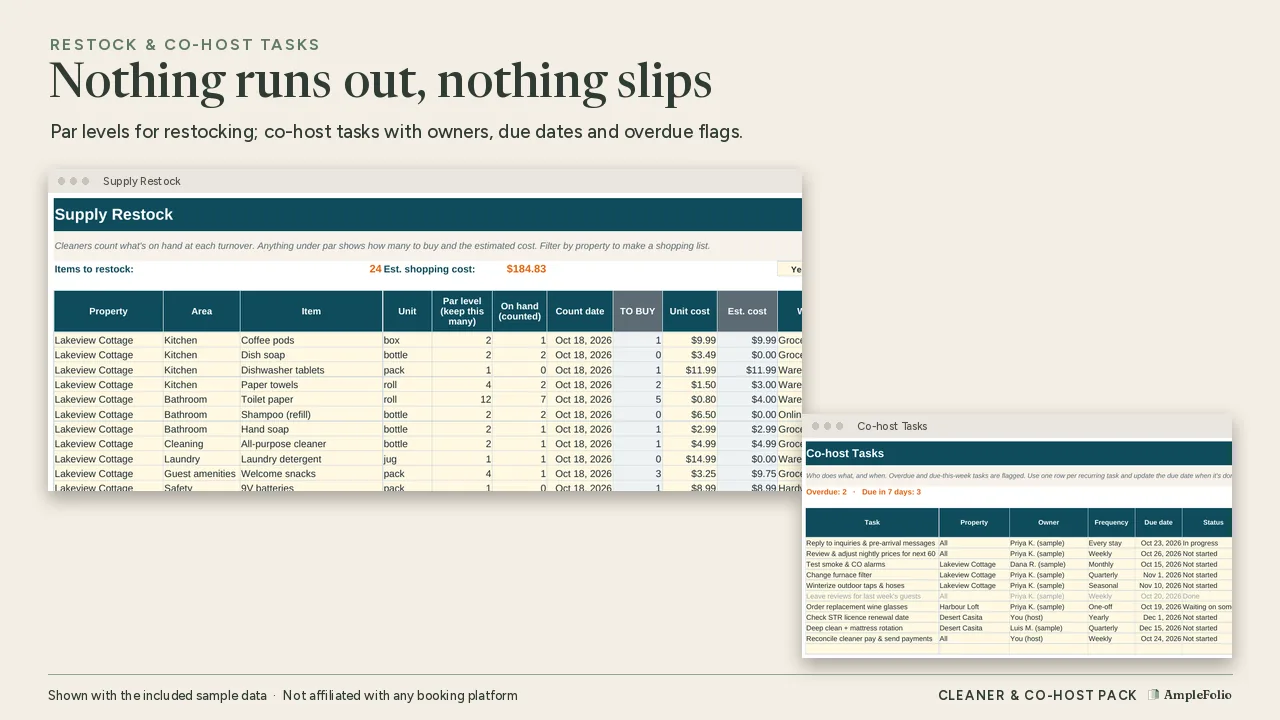The height and width of the screenshot is (720, 1280).
Task: Click the Dana R. (sample) owner cell
Action: point(1048,564)
